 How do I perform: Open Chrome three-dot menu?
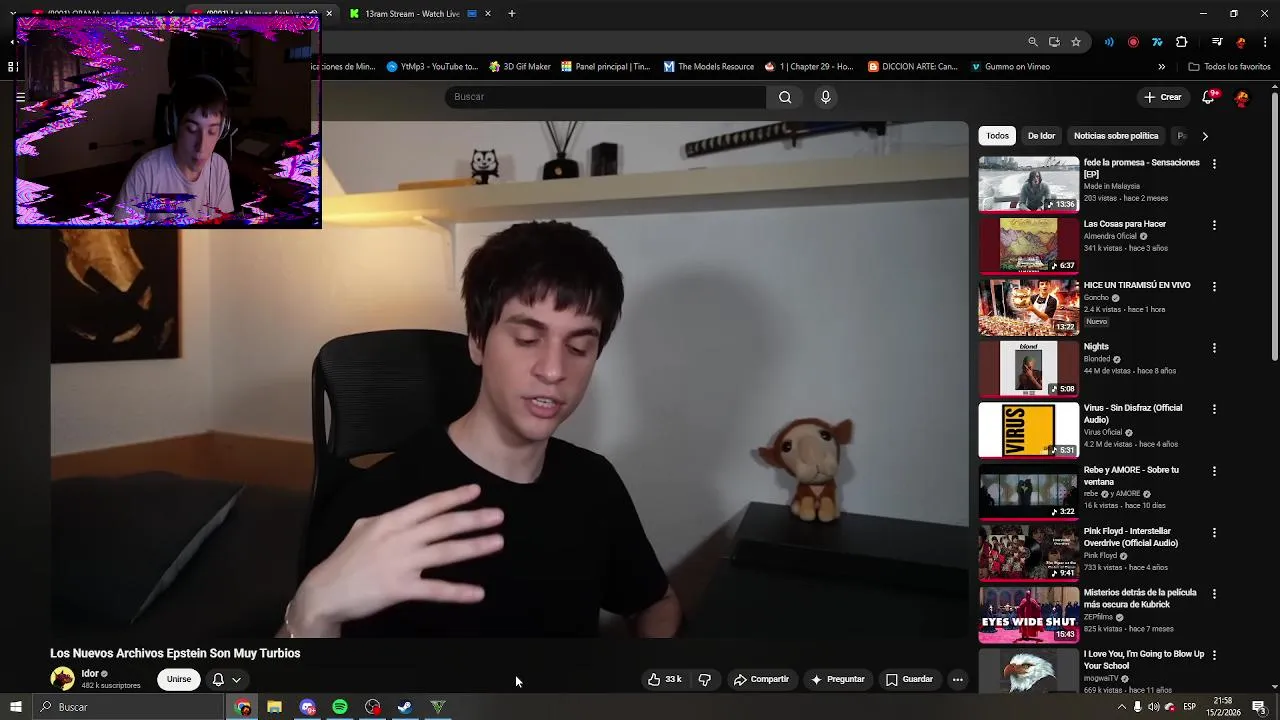tap(1265, 42)
